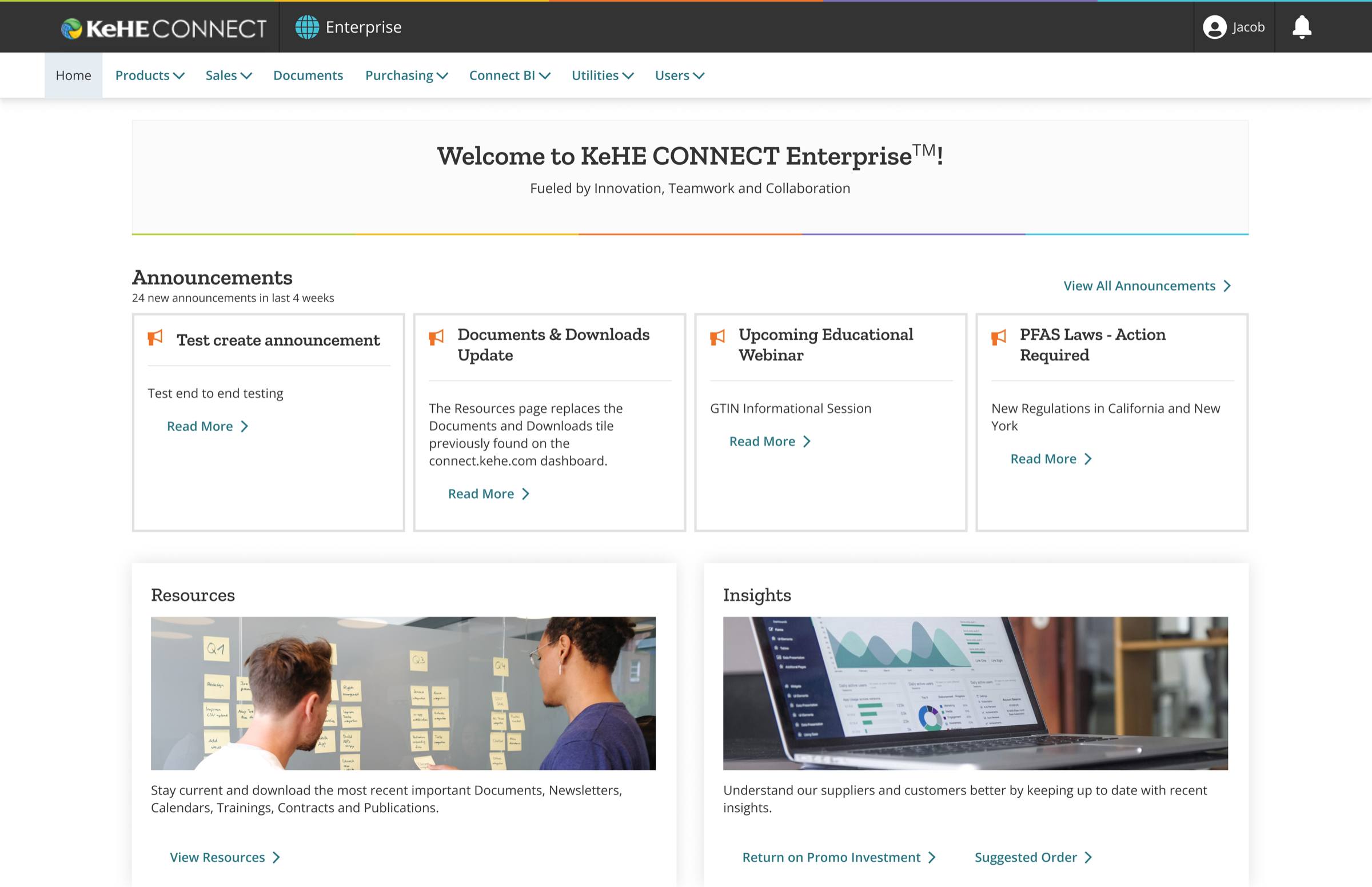Open the Jacob account menu
The width and height of the screenshot is (1372, 887).
(1234, 27)
